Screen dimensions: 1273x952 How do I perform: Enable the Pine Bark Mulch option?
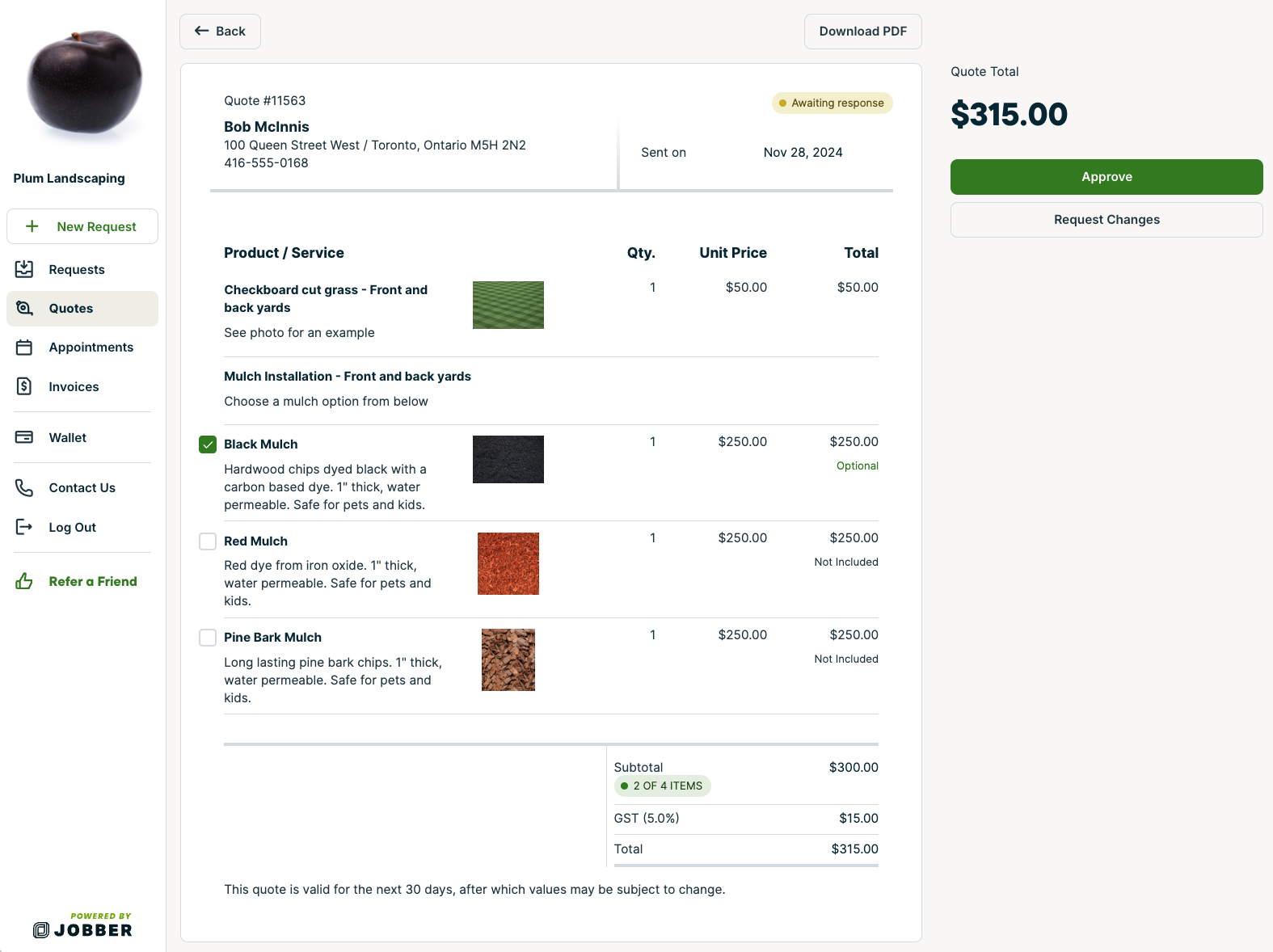[208, 638]
